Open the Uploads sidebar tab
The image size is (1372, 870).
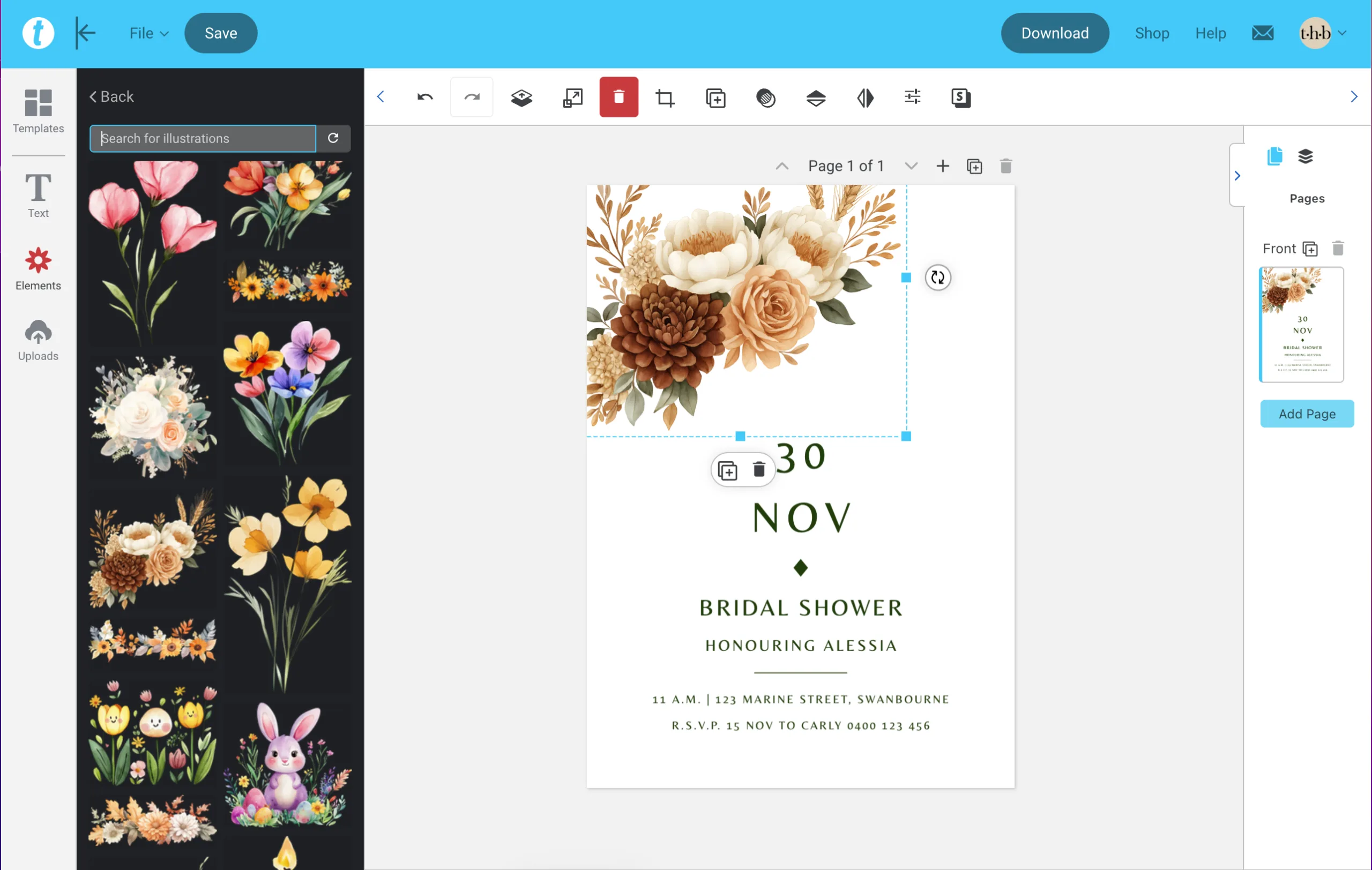pos(38,340)
